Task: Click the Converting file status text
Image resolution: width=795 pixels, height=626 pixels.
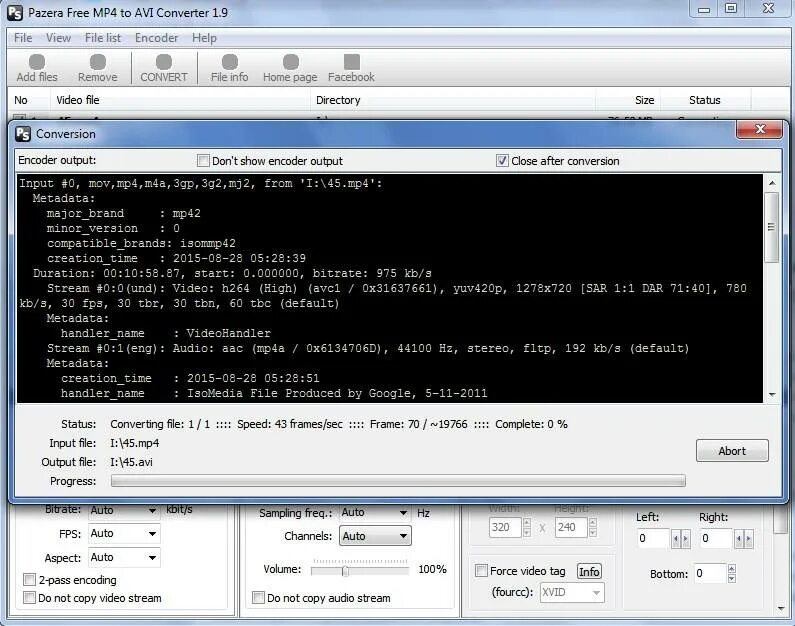Action: [339, 424]
